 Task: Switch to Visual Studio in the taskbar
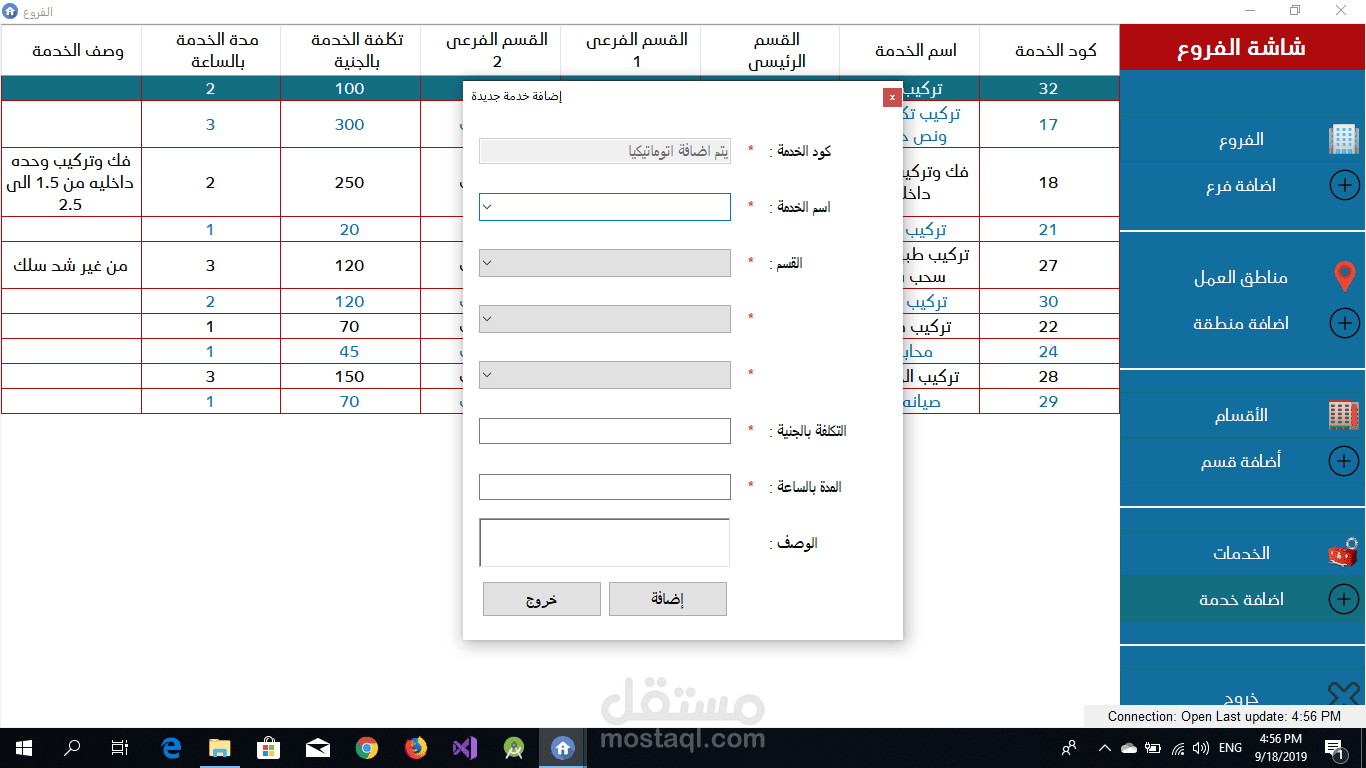(464, 747)
